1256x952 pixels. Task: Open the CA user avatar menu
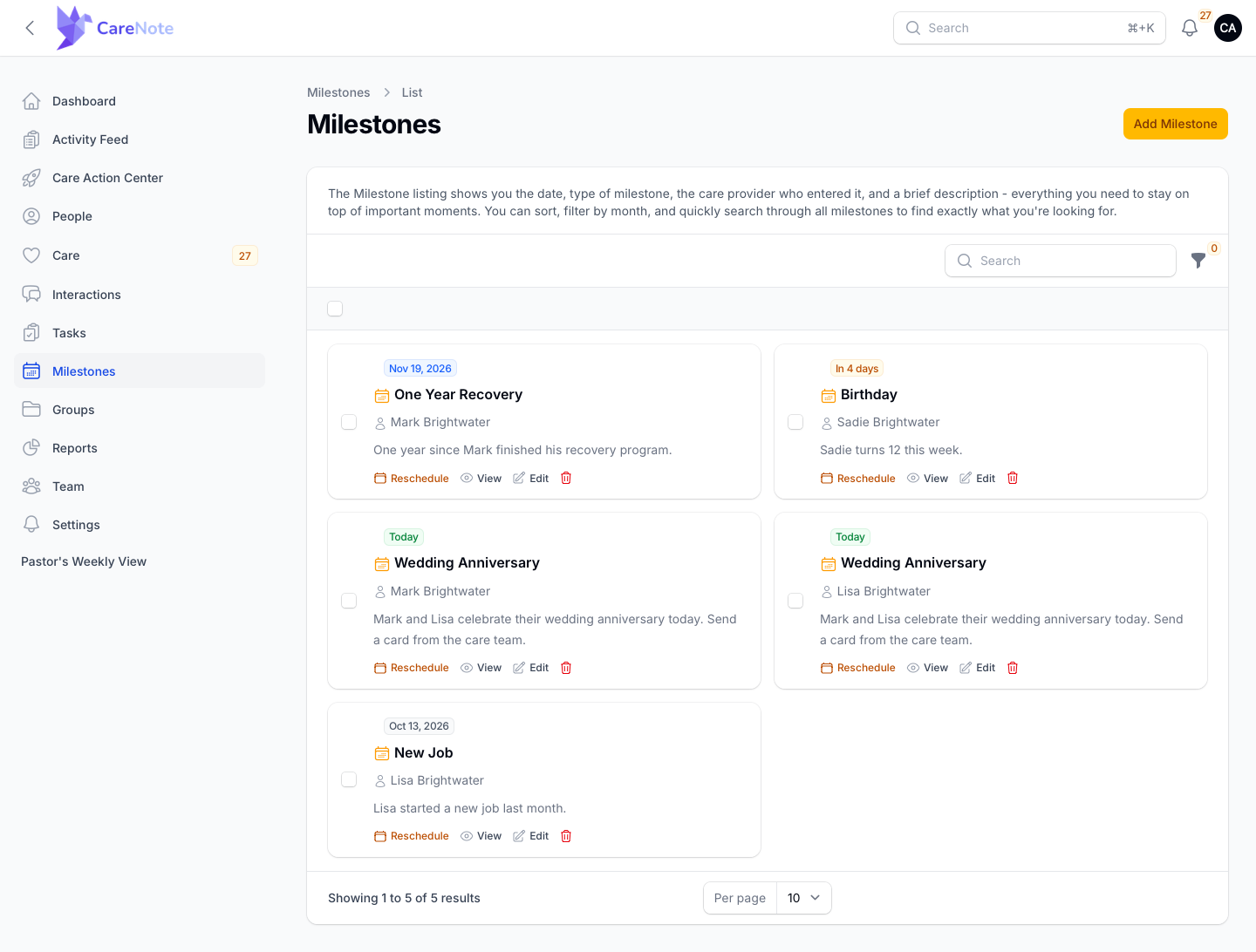coord(1228,28)
